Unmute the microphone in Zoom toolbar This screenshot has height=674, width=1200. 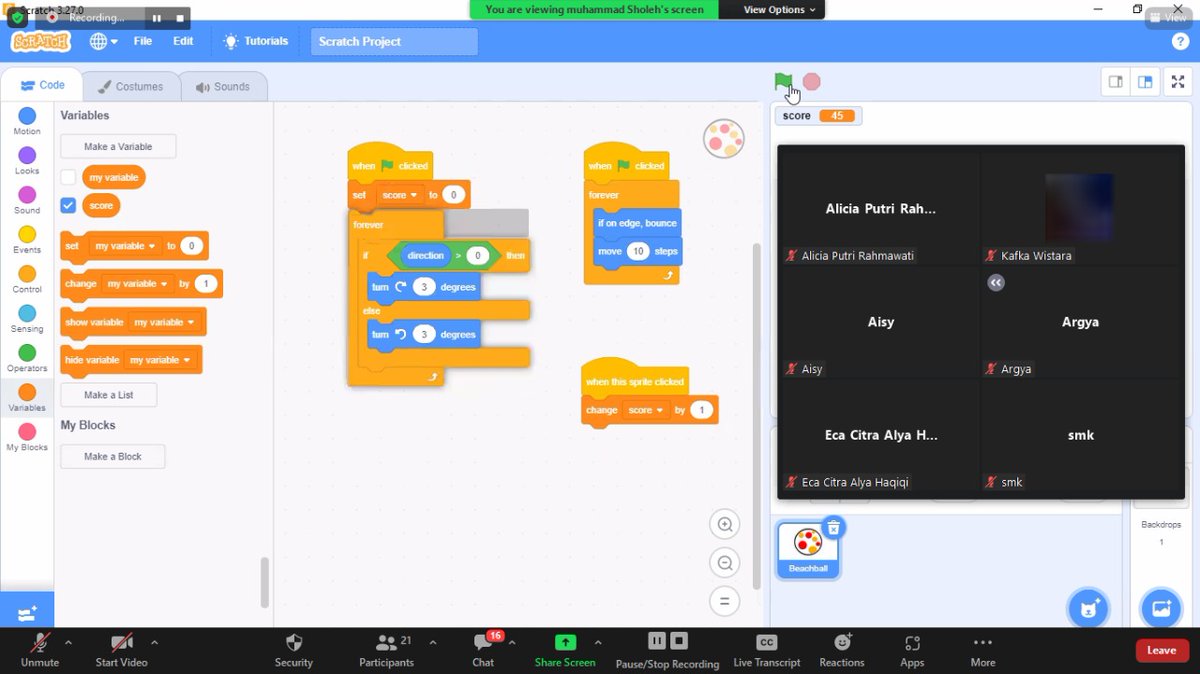click(40, 650)
